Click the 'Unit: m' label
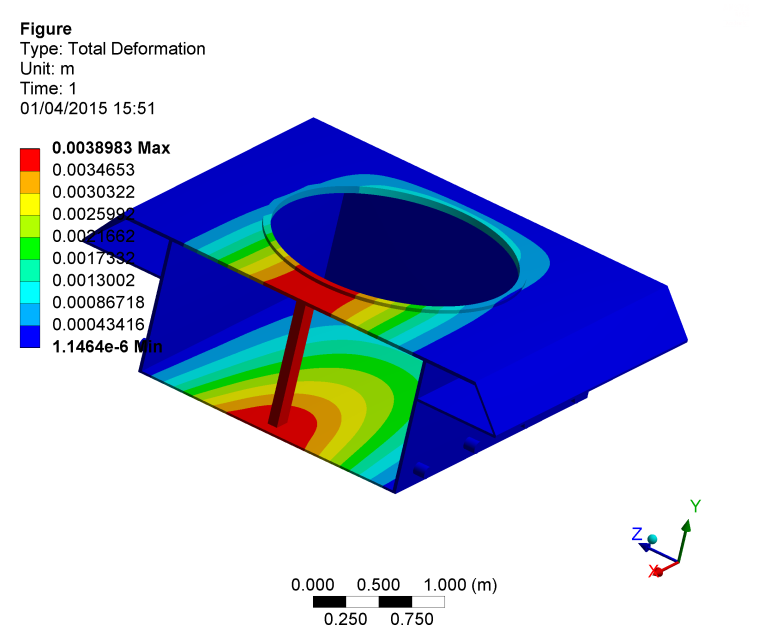 tap(47, 69)
